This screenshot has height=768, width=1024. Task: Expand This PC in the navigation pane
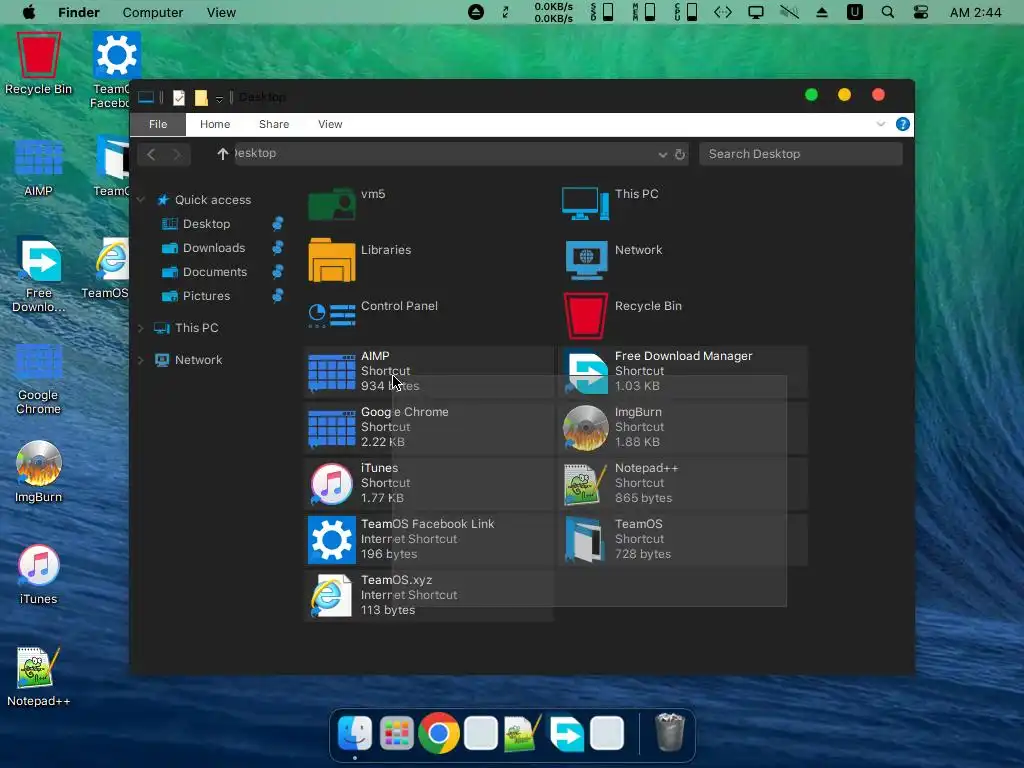[140, 328]
